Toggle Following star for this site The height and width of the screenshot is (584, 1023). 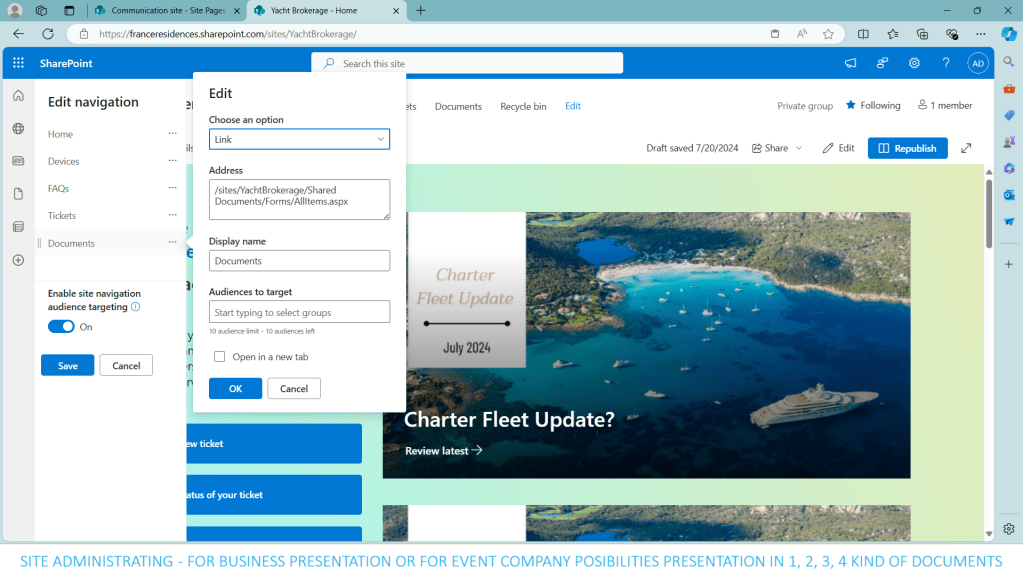pos(872,105)
